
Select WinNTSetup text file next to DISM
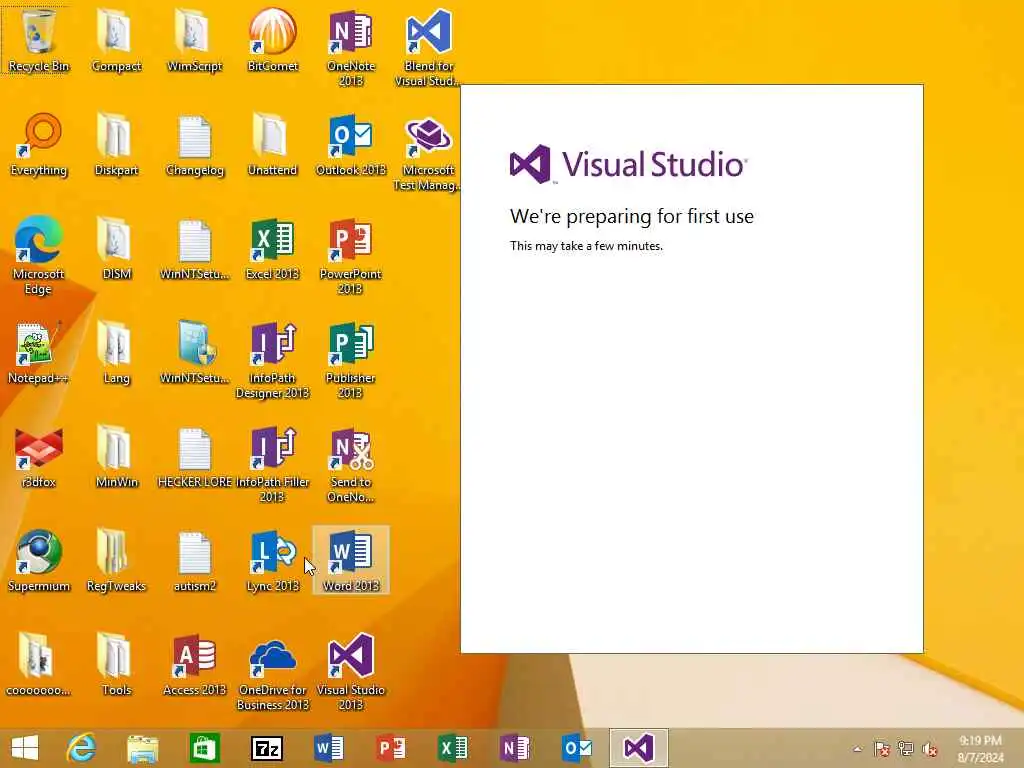click(x=195, y=248)
